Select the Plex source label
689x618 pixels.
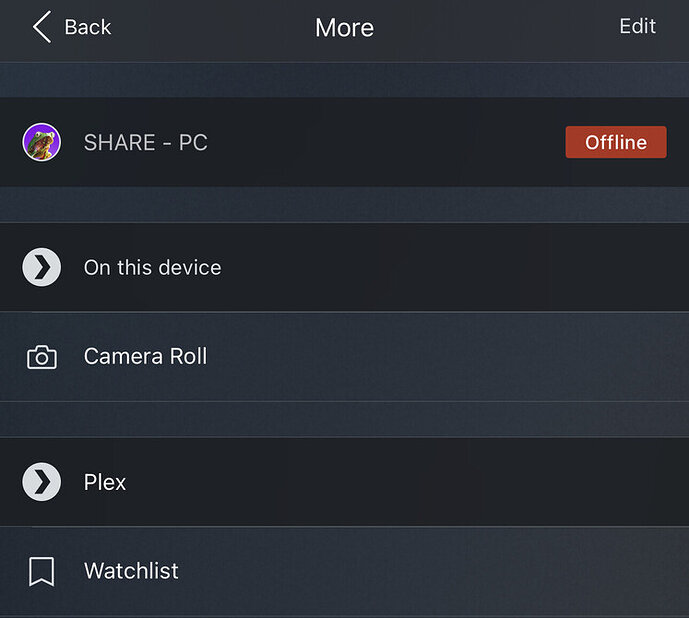[x=105, y=482]
